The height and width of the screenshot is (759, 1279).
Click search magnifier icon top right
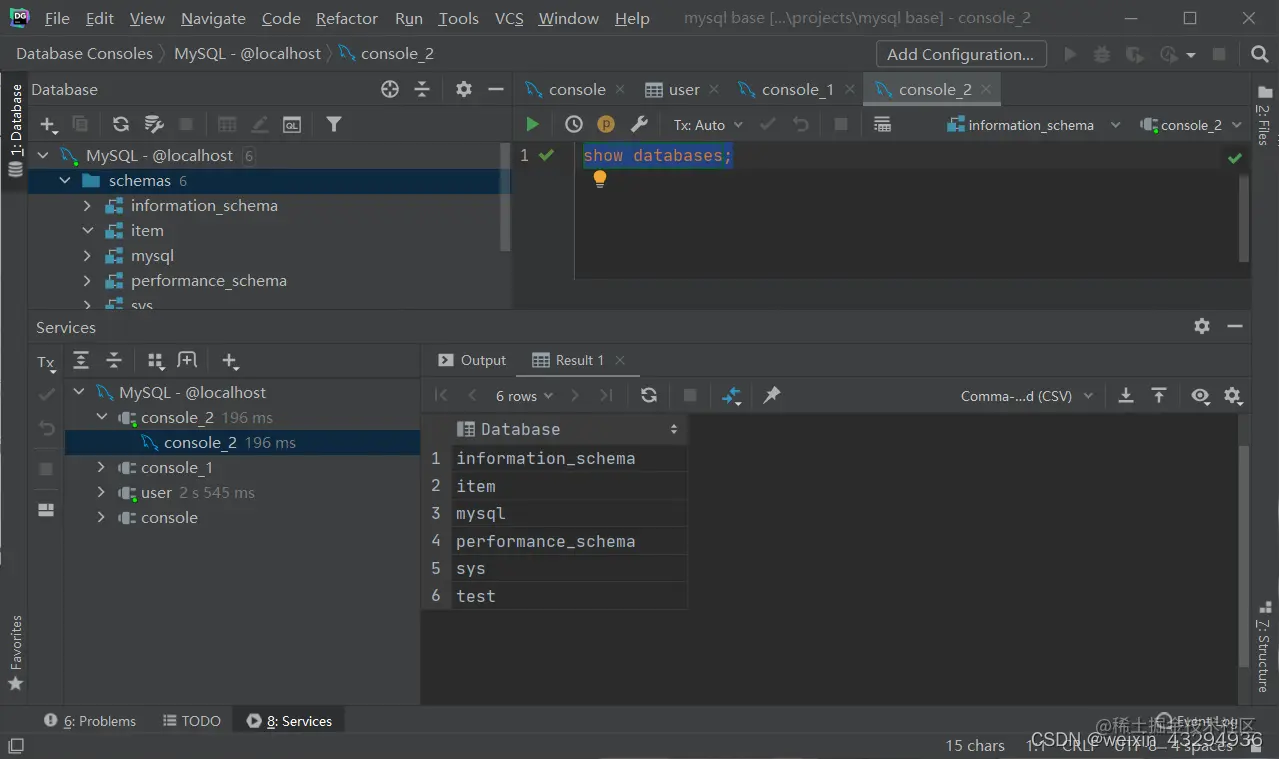point(1260,54)
